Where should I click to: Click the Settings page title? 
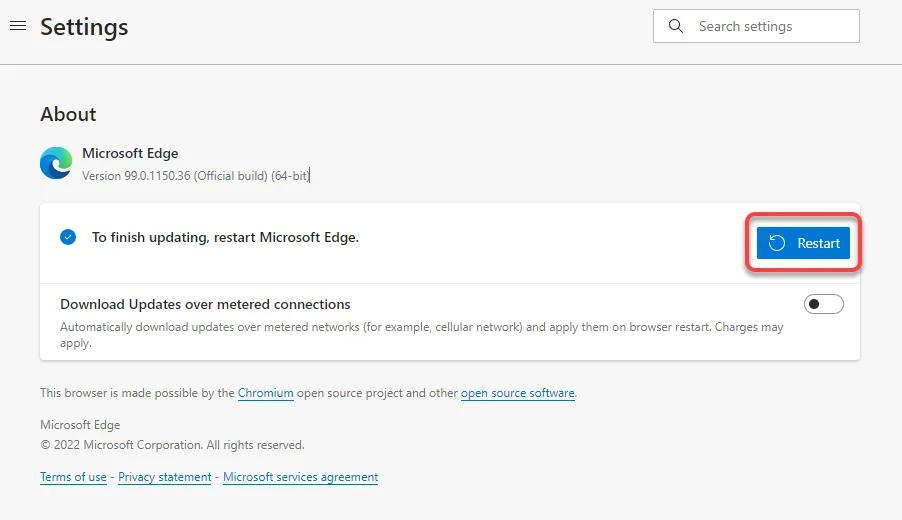pyautogui.click(x=84, y=27)
